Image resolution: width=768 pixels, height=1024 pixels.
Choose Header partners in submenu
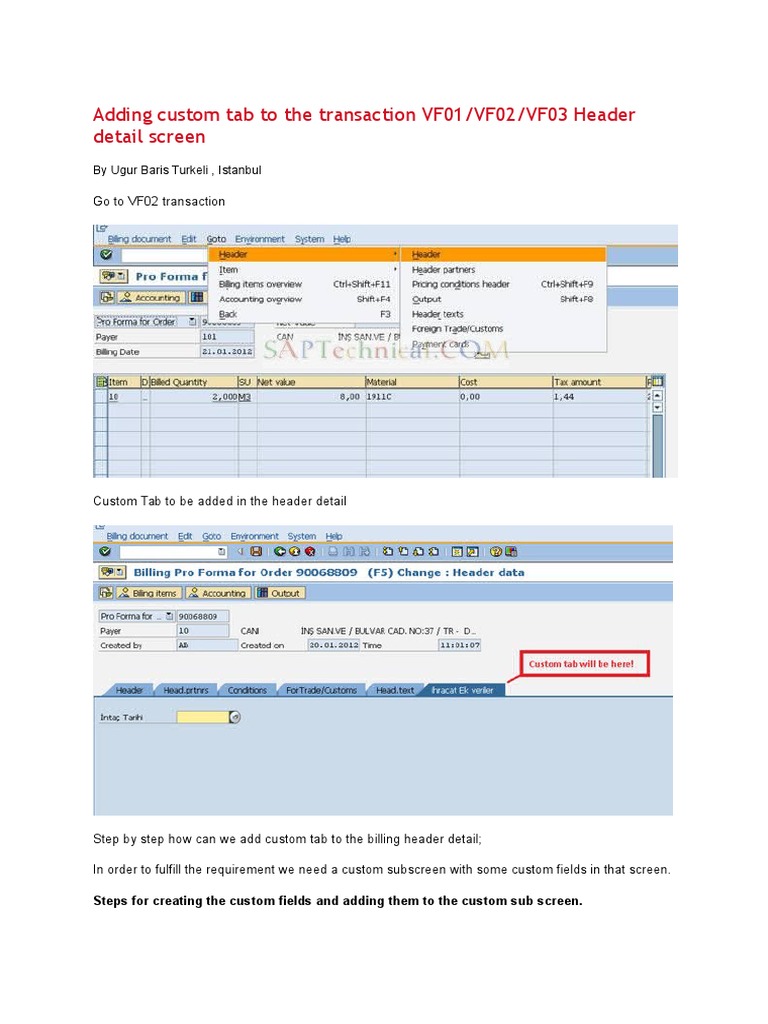[x=504, y=269]
